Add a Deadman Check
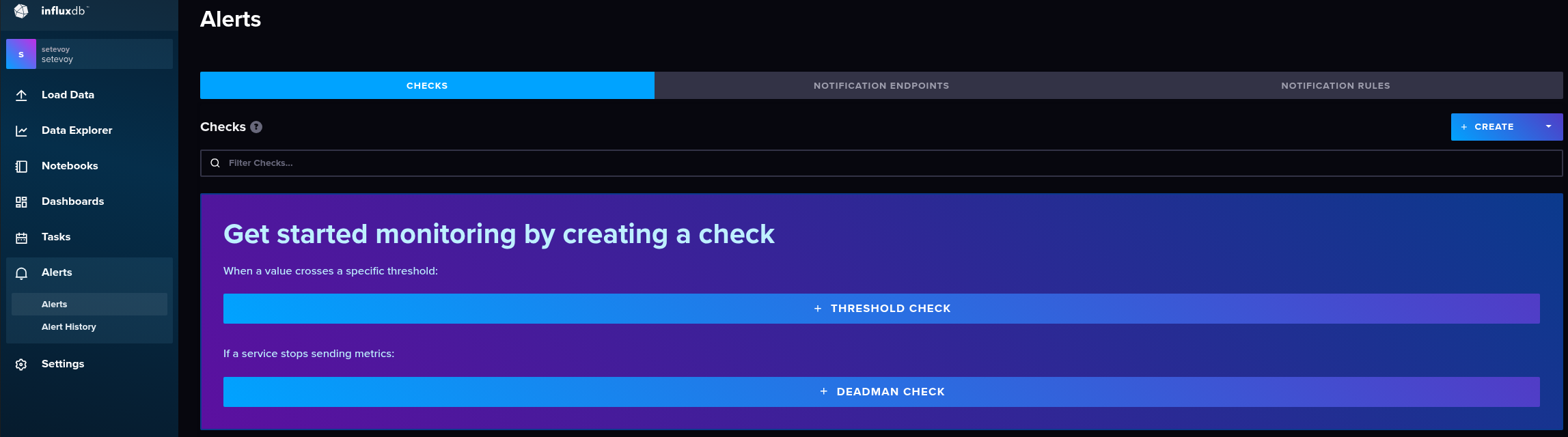This screenshot has height=437, width=1568. pyautogui.click(x=881, y=392)
